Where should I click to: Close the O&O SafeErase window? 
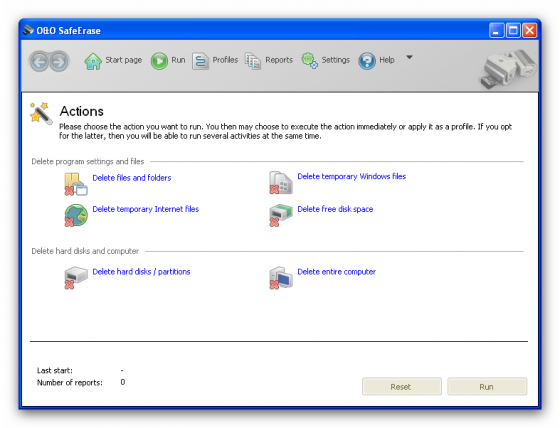[x=530, y=30]
